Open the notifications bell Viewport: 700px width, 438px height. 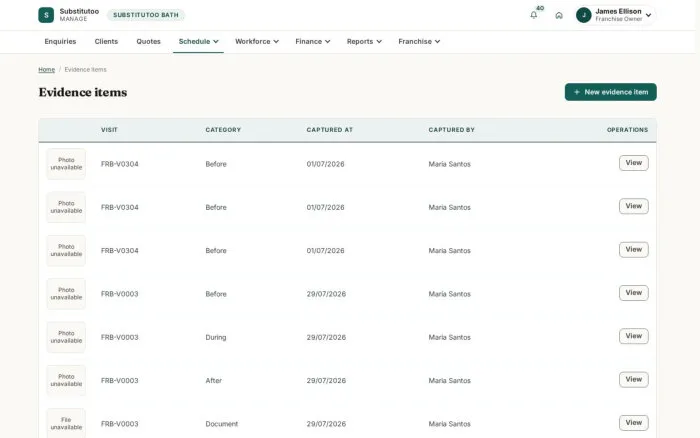click(x=533, y=15)
